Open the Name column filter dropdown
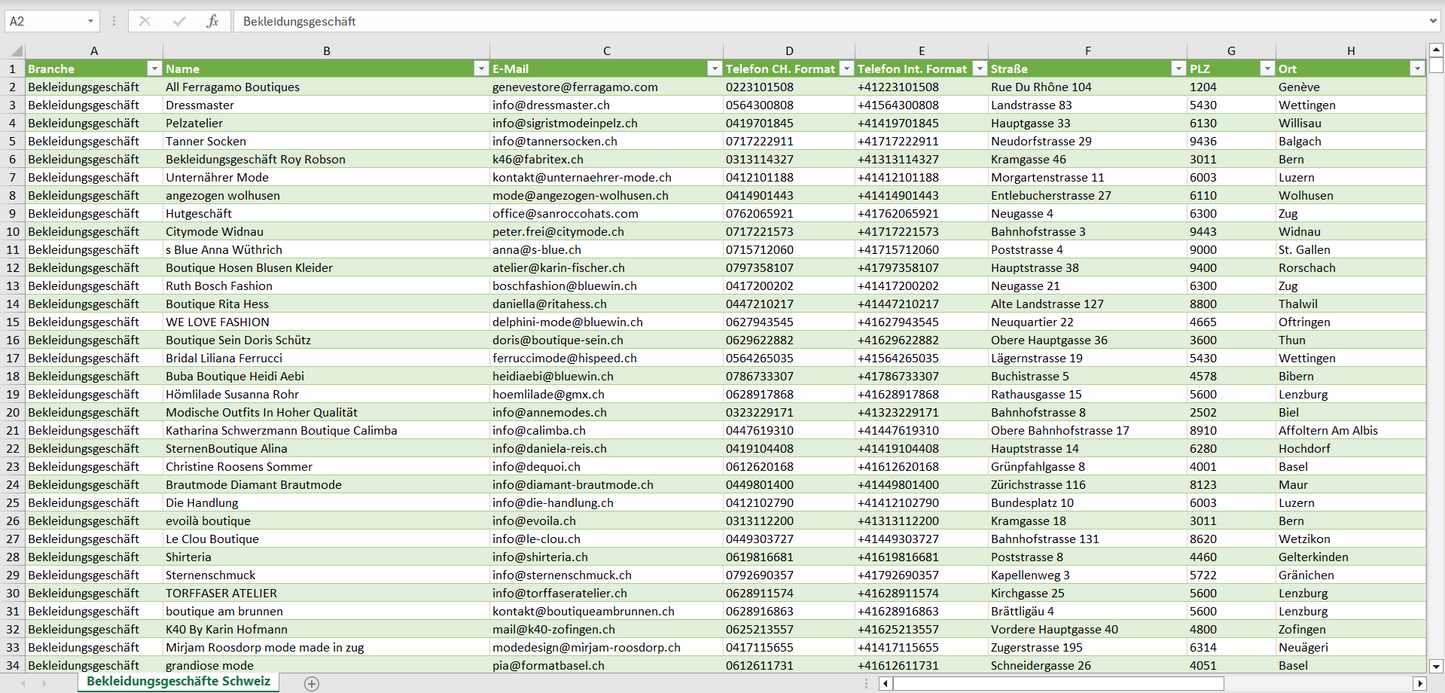This screenshot has height=693, width=1445. (x=481, y=69)
